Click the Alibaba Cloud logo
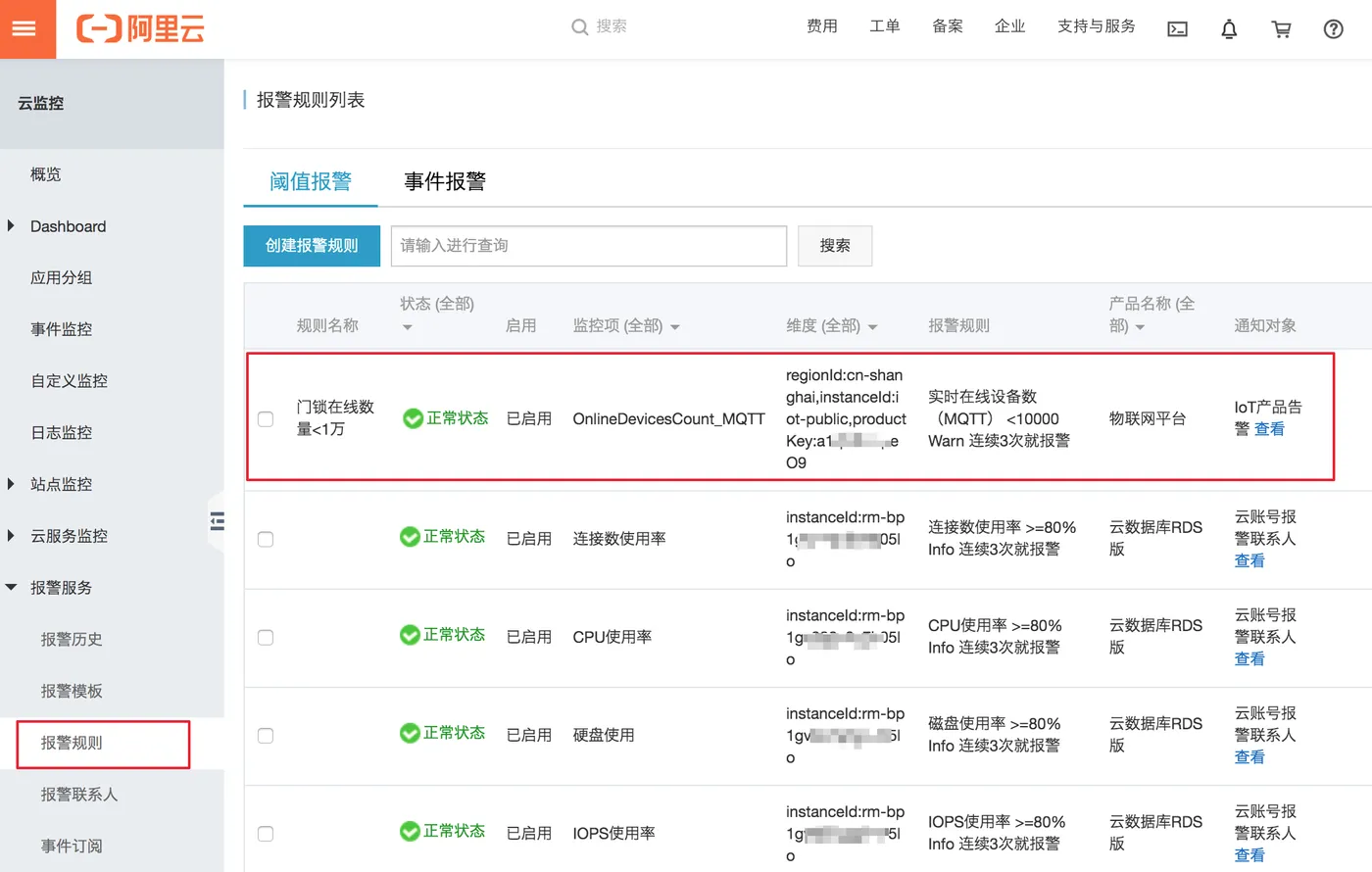This screenshot has width=1372, height=872. tap(140, 28)
